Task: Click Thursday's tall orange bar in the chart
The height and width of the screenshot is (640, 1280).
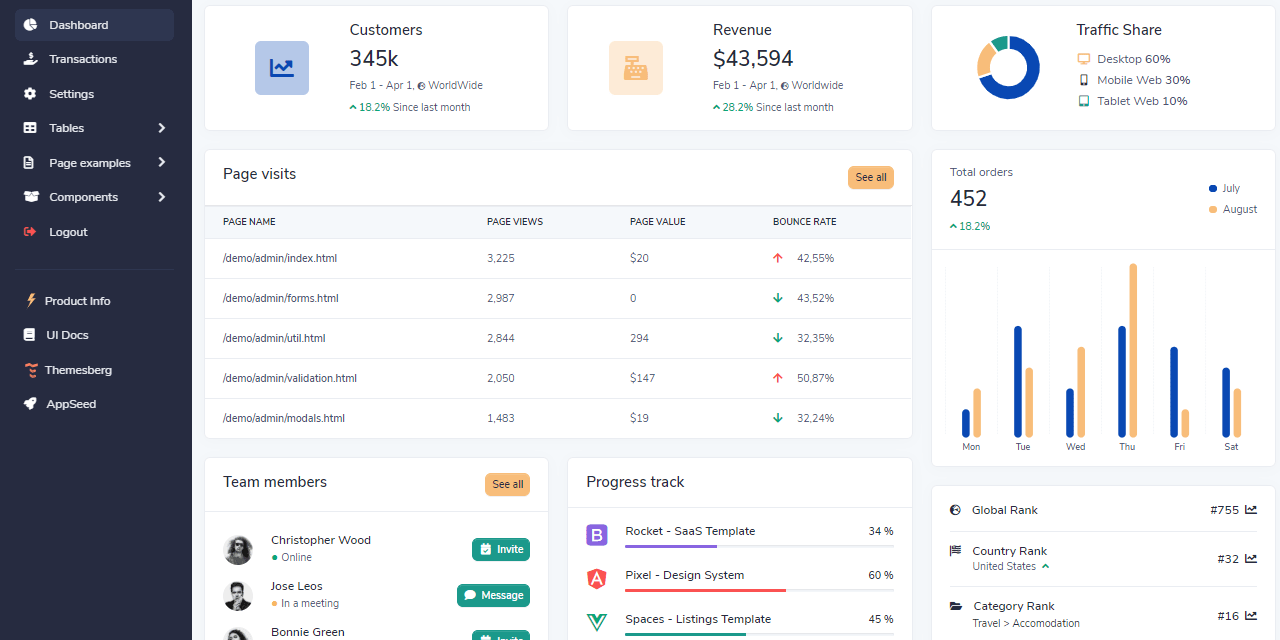Action: [x=1133, y=345]
